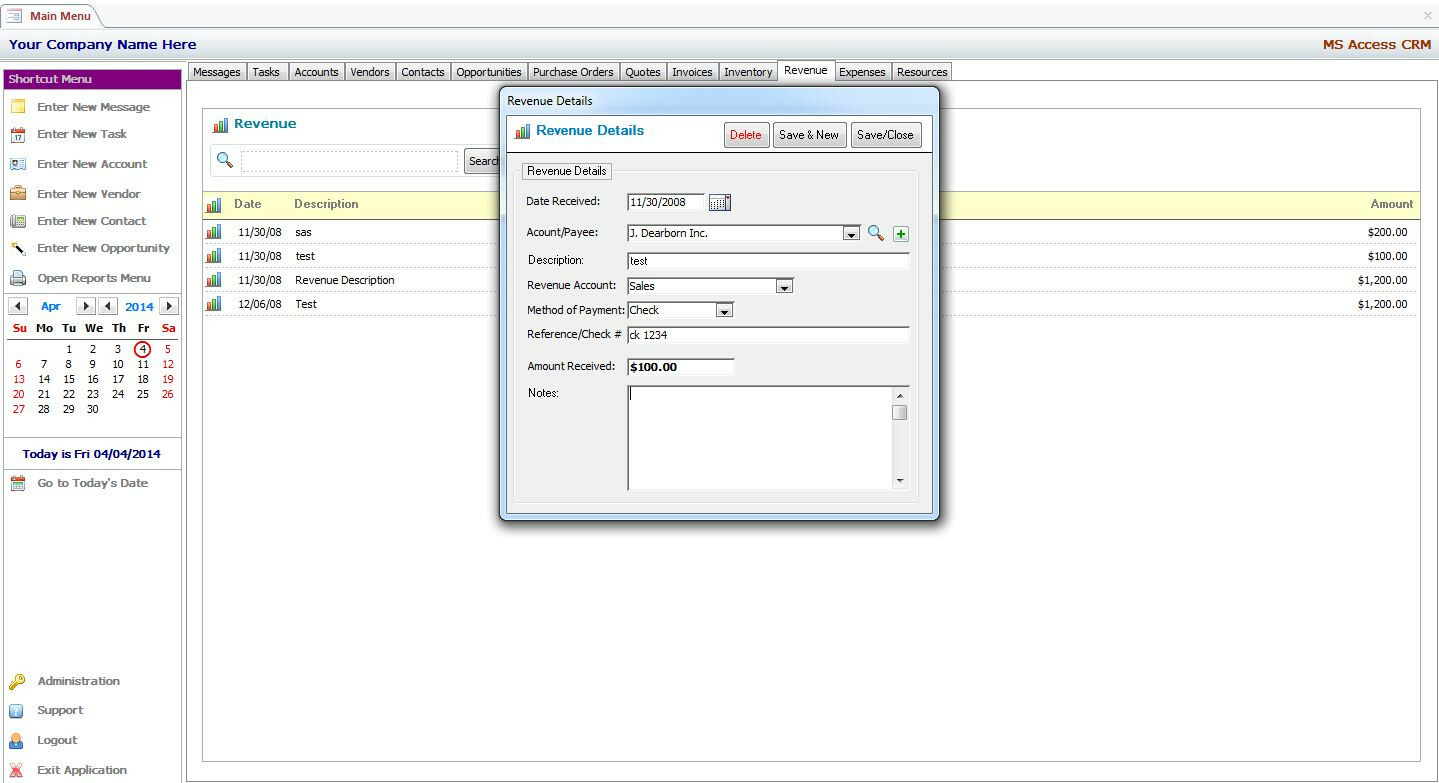The image size is (1439, 783).
Task: Click the search magnifier icon in Revenue list
Action: 225,160
